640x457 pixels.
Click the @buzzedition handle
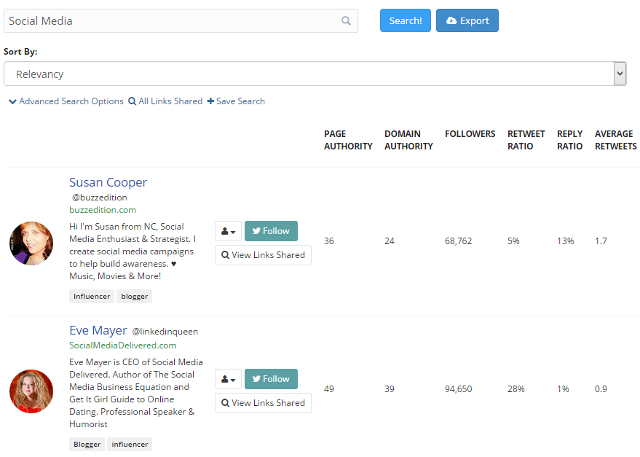coord(100,197)
